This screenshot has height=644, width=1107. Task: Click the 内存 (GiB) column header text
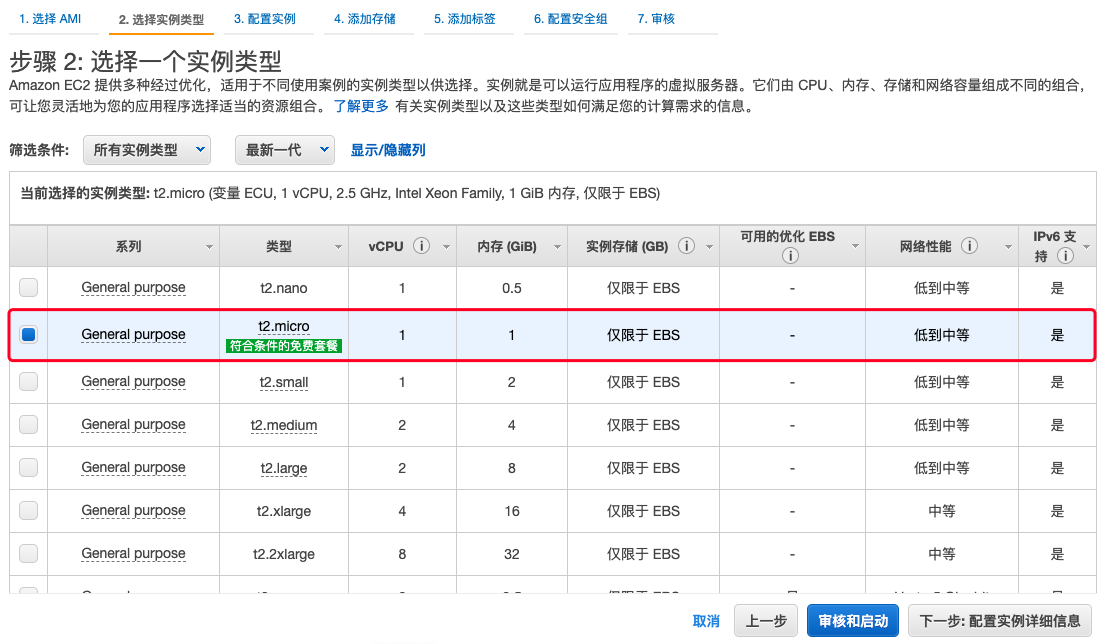(507, 246)
